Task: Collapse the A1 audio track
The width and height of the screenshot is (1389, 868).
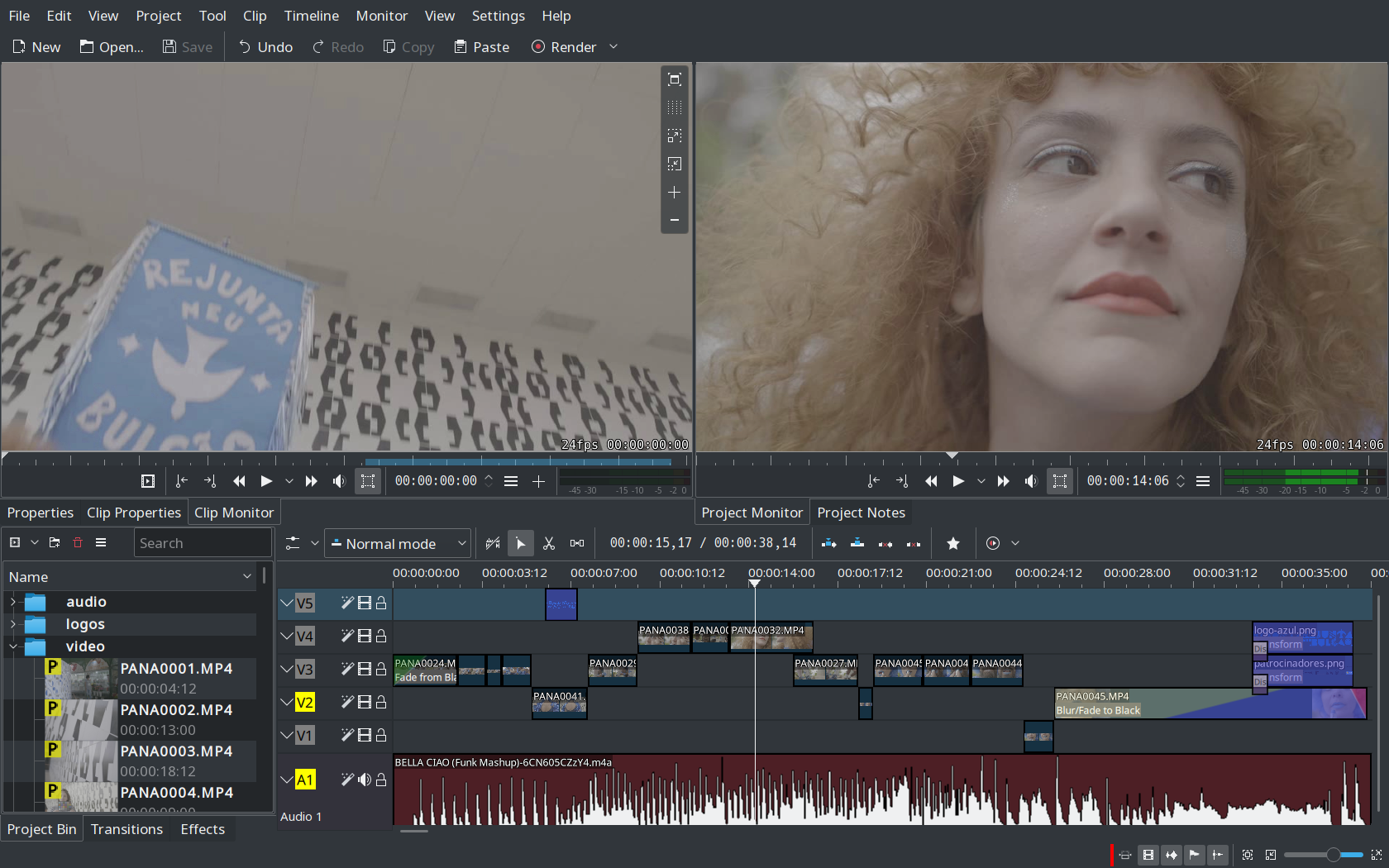Action: point(286,780)
